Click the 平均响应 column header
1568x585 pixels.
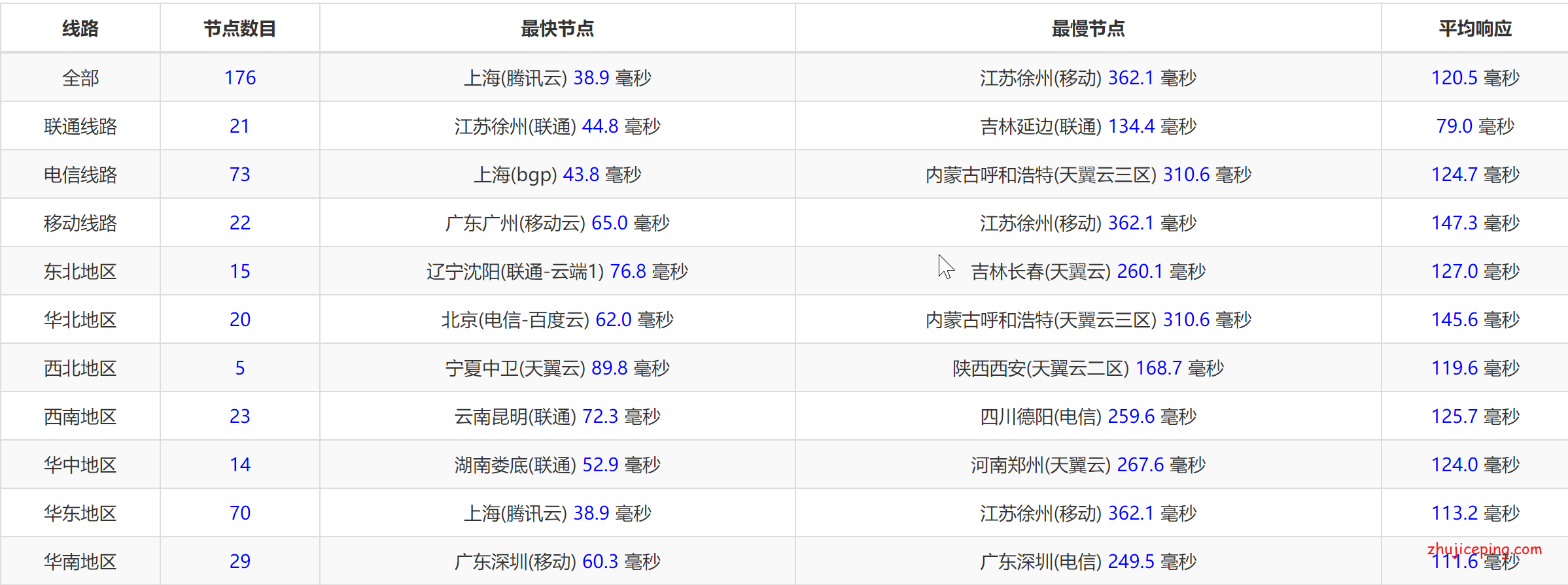pos(1475,29)
